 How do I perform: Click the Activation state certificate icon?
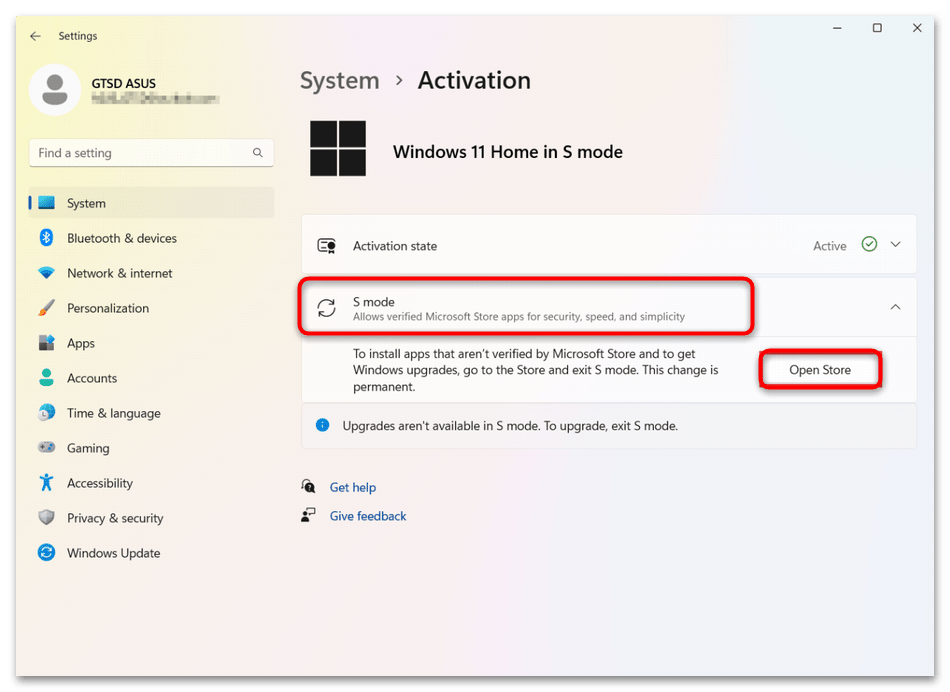coord(327,245)
